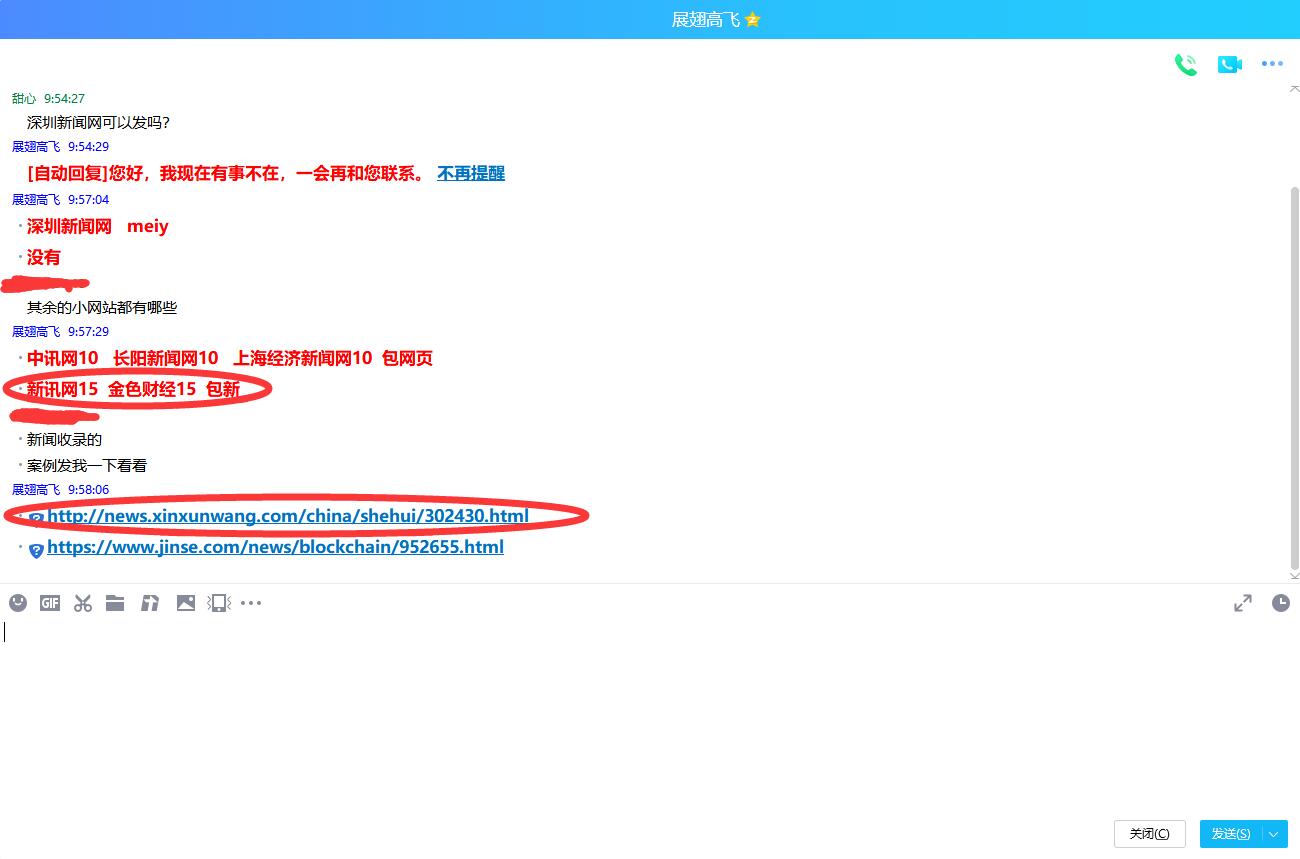Open the blue three-dot menu at top right
This screenshot has width=1300, height=859.
point(1272,64)
